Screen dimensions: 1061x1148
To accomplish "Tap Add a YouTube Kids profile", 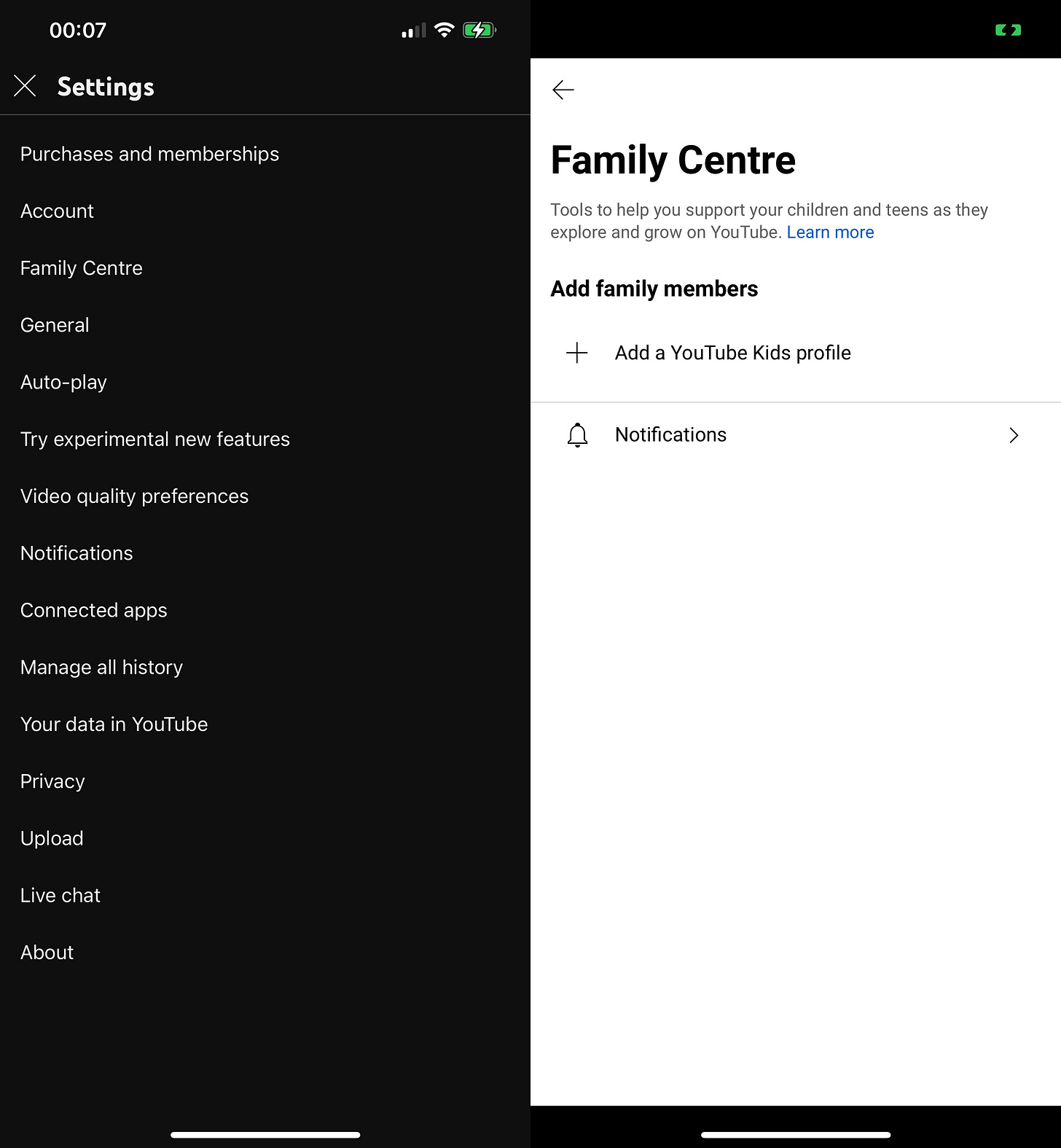I will [x=796, y=353].
